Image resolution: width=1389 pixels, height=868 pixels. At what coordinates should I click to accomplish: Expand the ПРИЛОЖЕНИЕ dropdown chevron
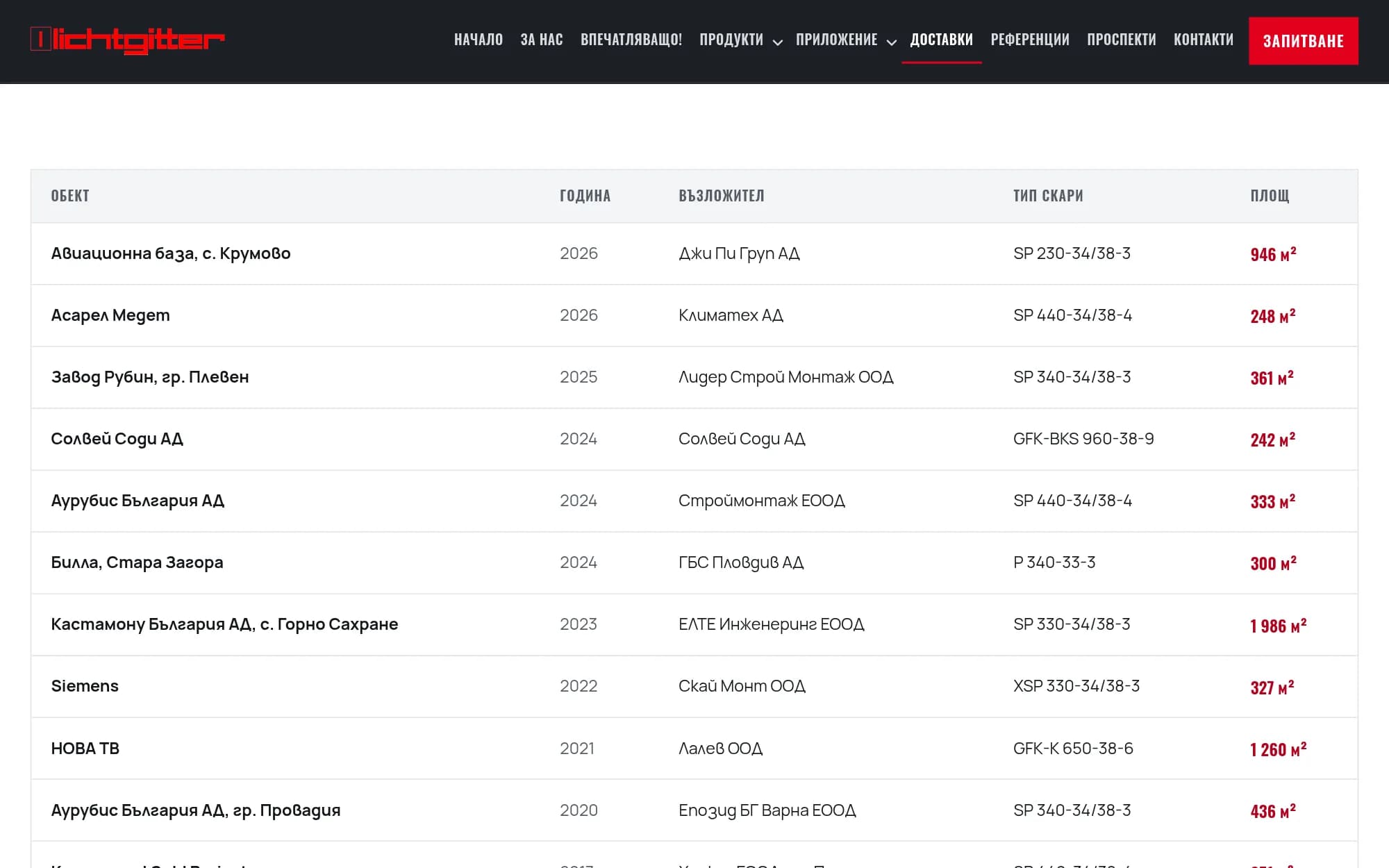tap(892, 42)
